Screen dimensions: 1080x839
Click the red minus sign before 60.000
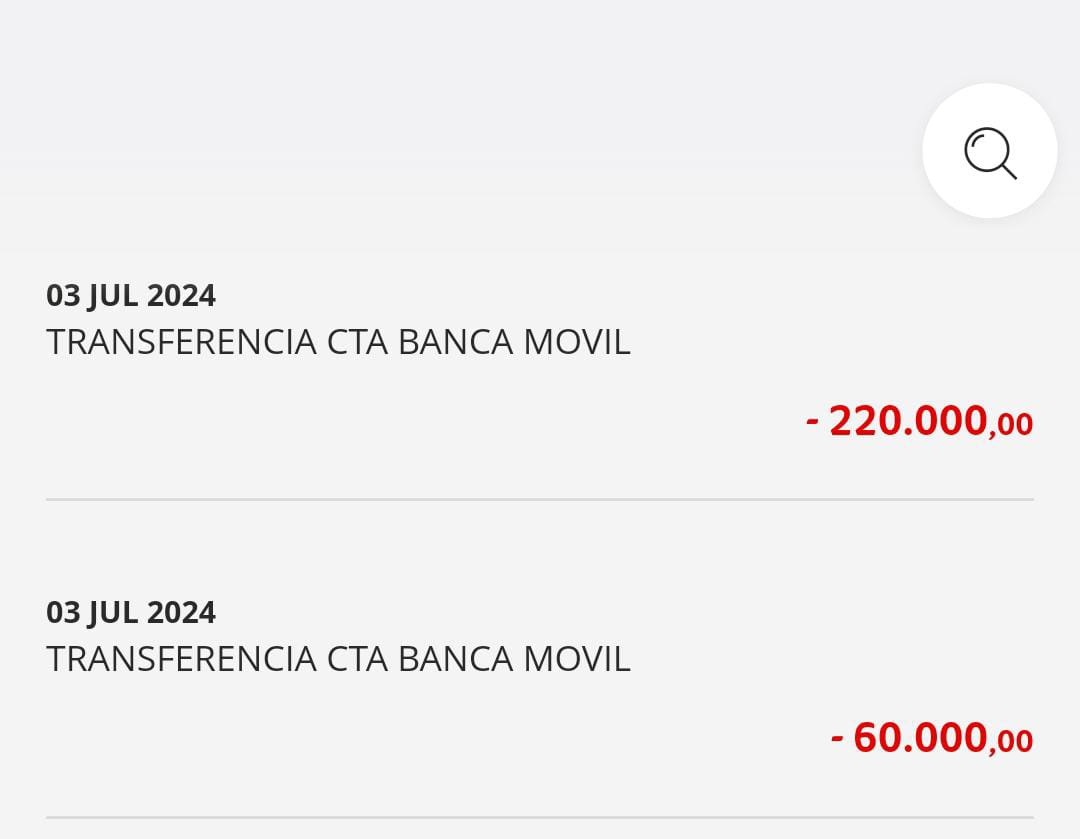(x=837, y=739)
